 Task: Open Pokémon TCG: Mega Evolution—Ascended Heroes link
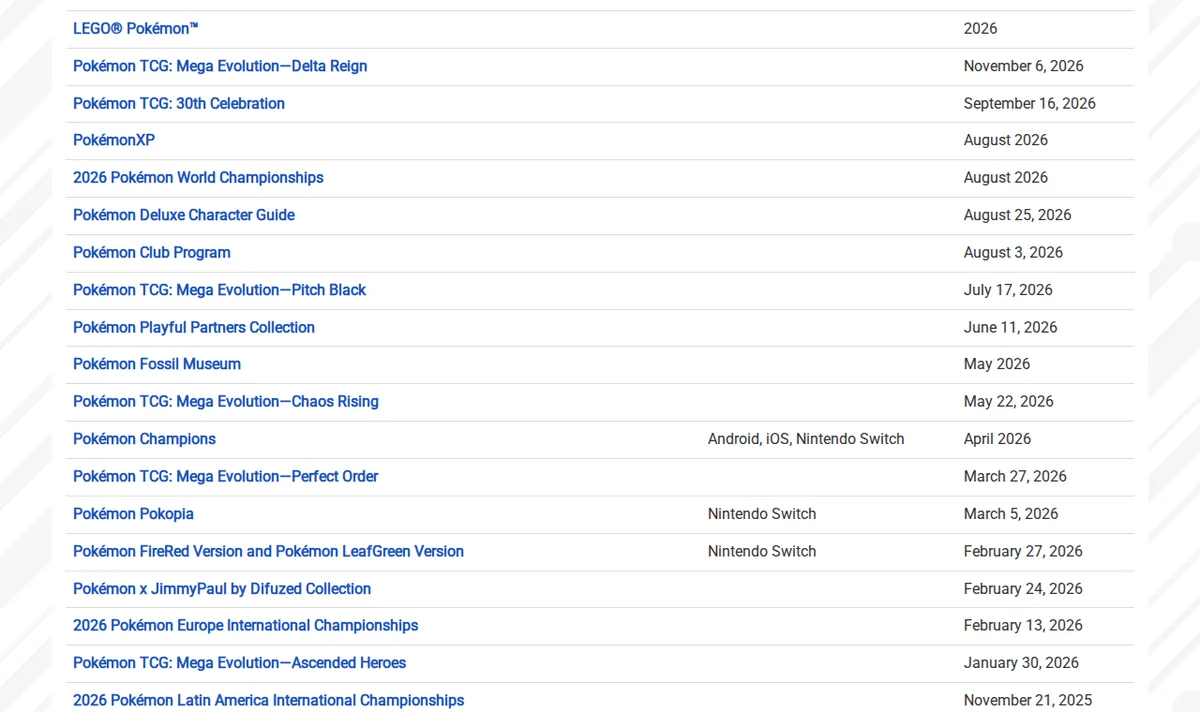[239, 663]
